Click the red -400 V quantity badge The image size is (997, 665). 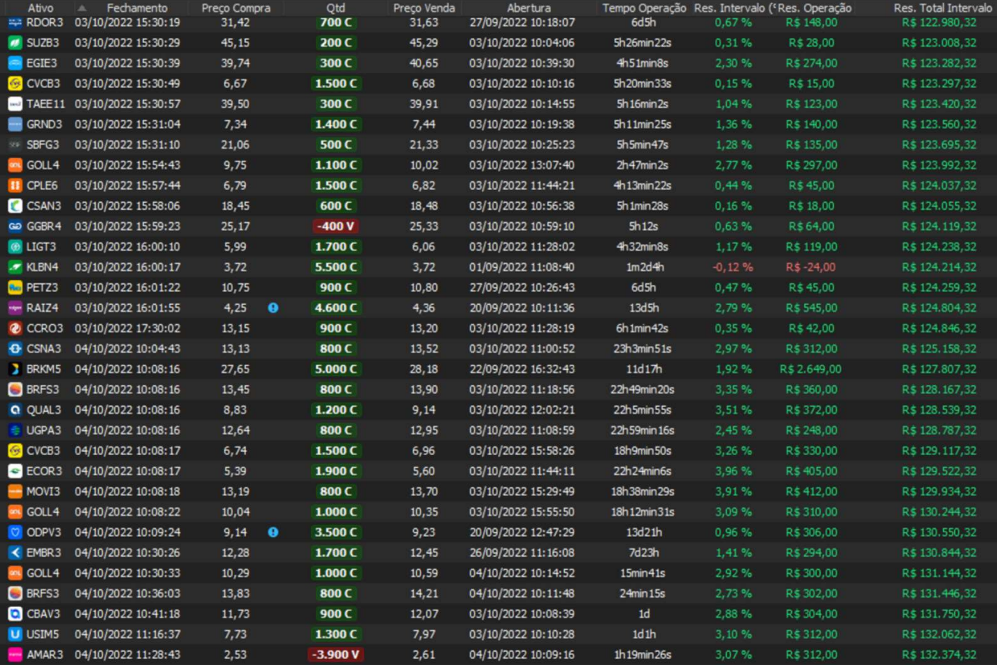(x=336, y=226)
